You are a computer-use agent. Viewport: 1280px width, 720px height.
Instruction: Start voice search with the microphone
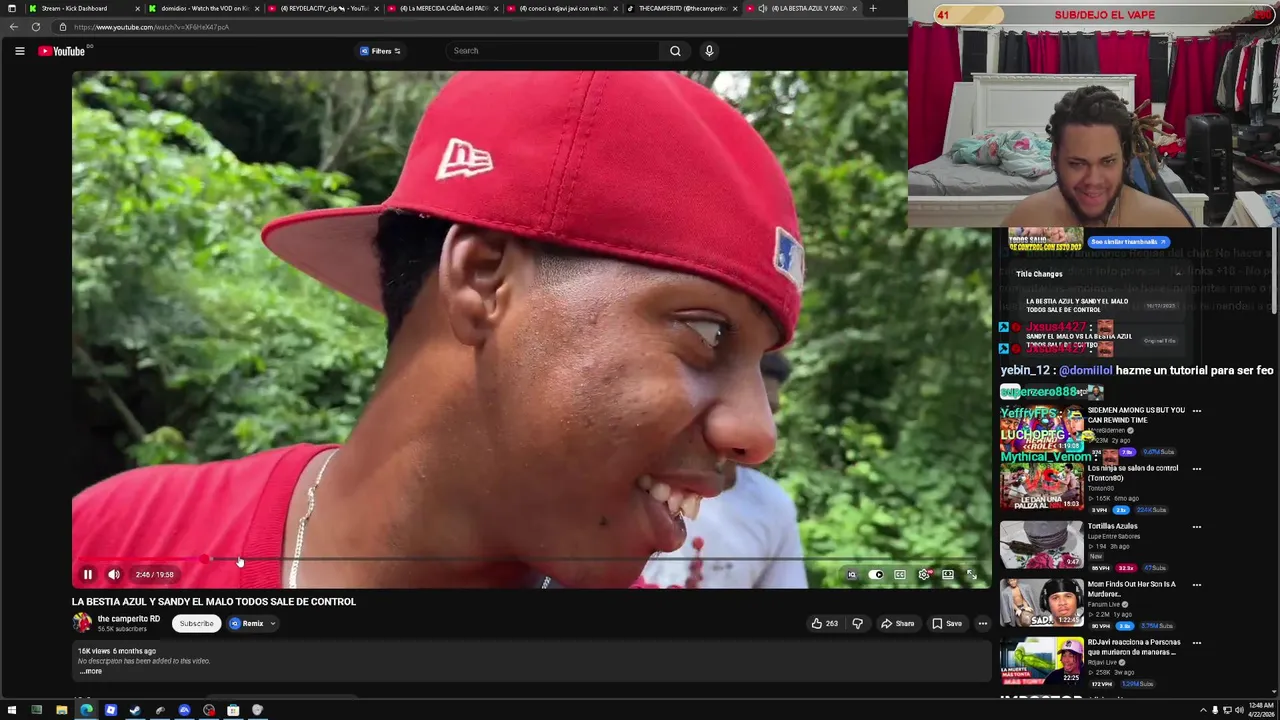coord(709,51)
